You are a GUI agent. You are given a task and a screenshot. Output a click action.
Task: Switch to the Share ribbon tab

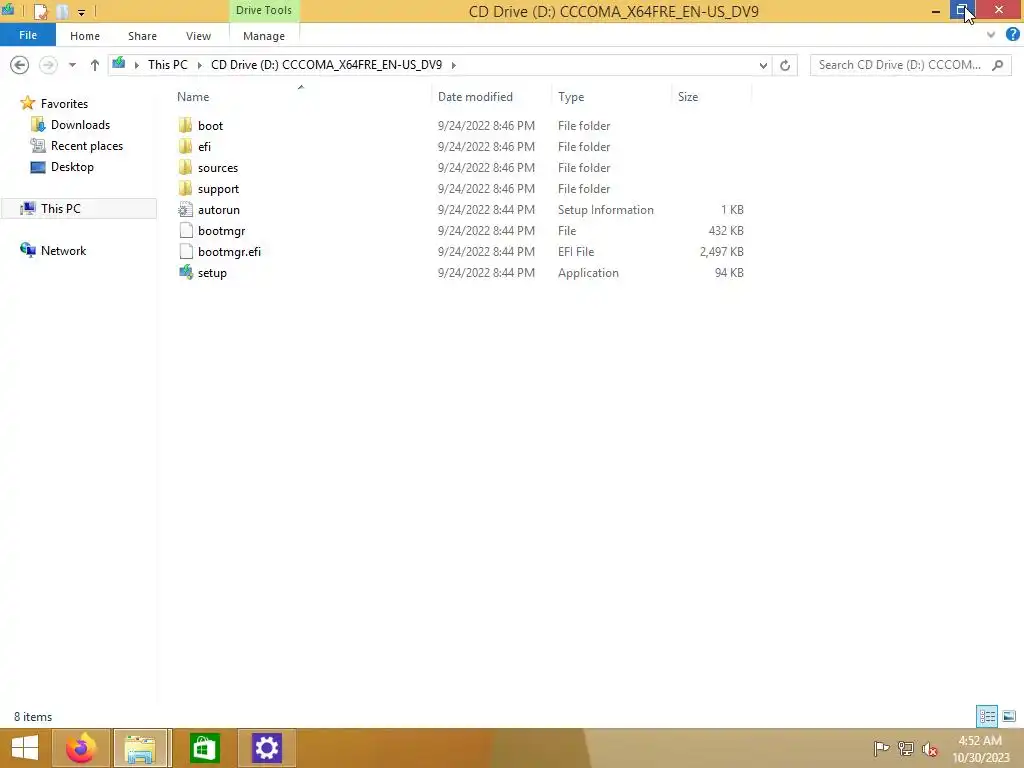coord(142,36)
